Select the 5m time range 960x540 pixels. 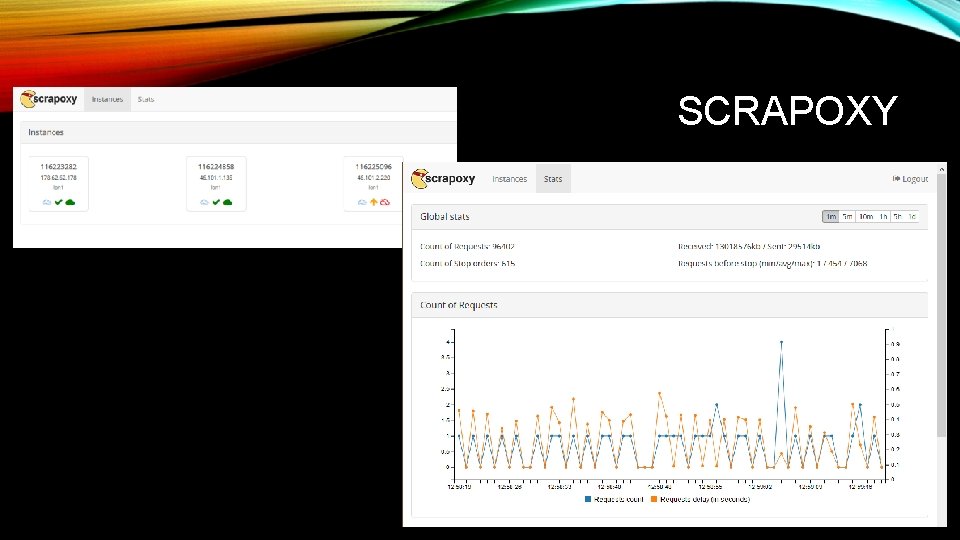(847, 217)
